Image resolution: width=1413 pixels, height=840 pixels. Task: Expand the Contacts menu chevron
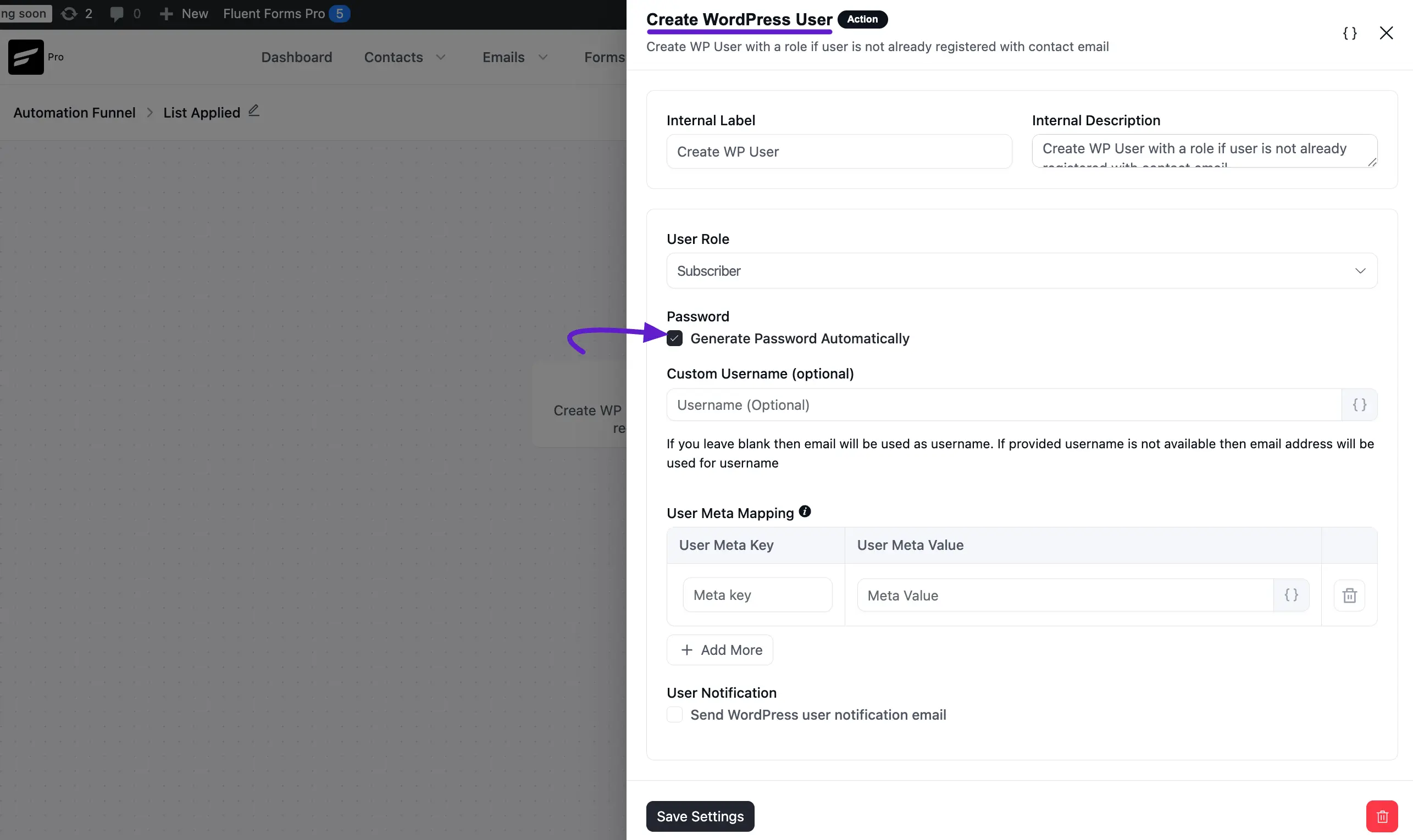pos(440,57)
